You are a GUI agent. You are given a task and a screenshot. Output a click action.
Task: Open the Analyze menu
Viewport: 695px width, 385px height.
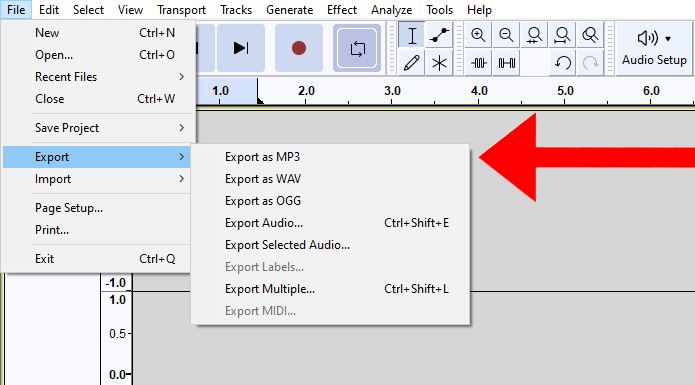coord(391,10)
